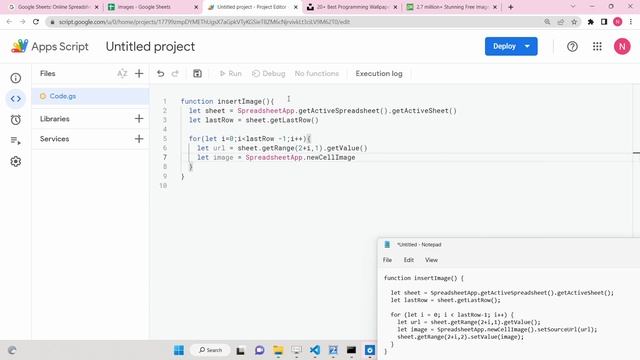Image resolution: width=640 pixels, height=360 pixels.
Task: Open Visual Studio Code from taskbar
Action: tap(315, 350)
